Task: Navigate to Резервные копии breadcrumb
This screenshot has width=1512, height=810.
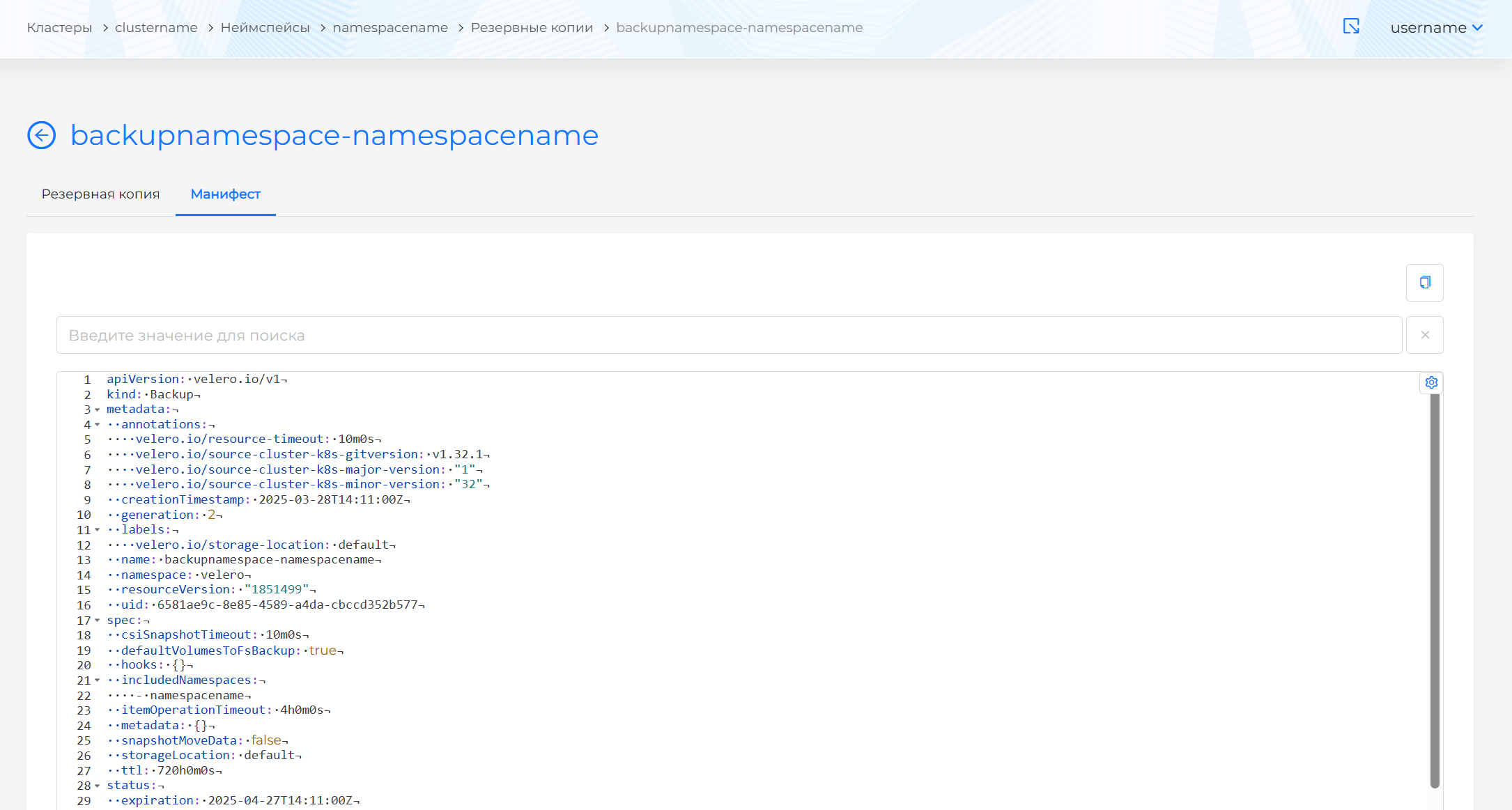Action: 532,28
